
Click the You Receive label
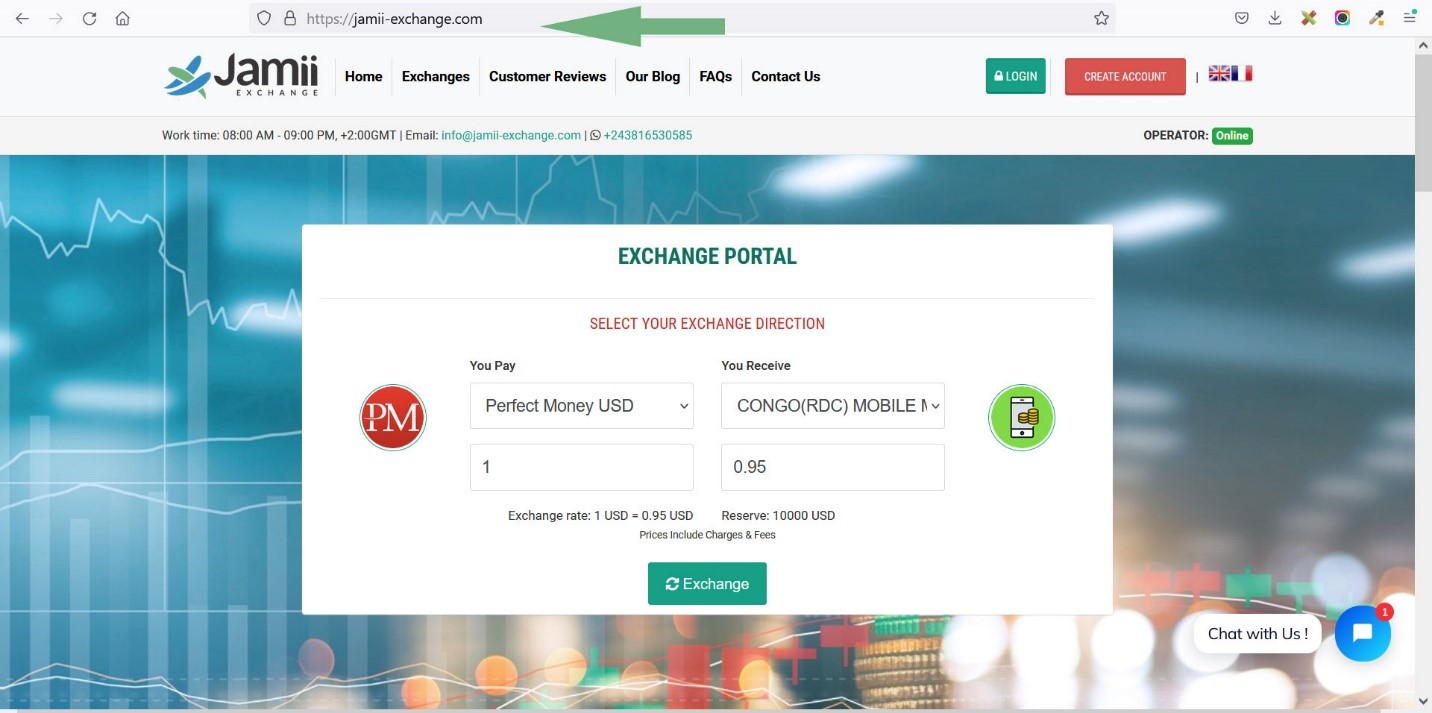756,366
